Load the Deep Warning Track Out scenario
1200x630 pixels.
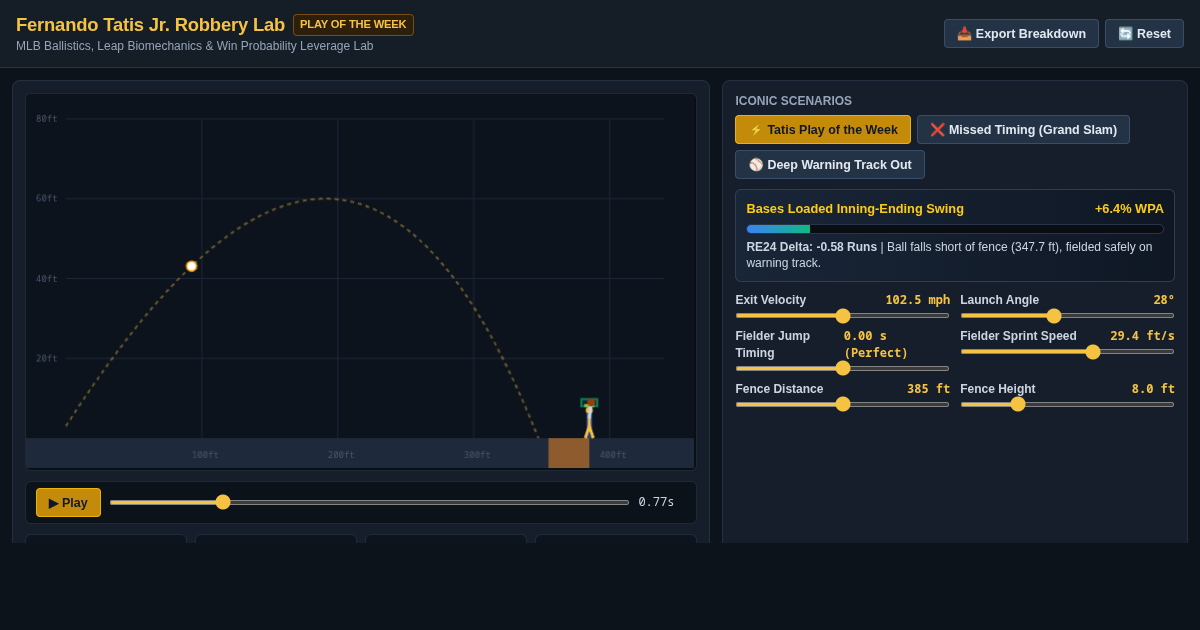coord(830,164)
